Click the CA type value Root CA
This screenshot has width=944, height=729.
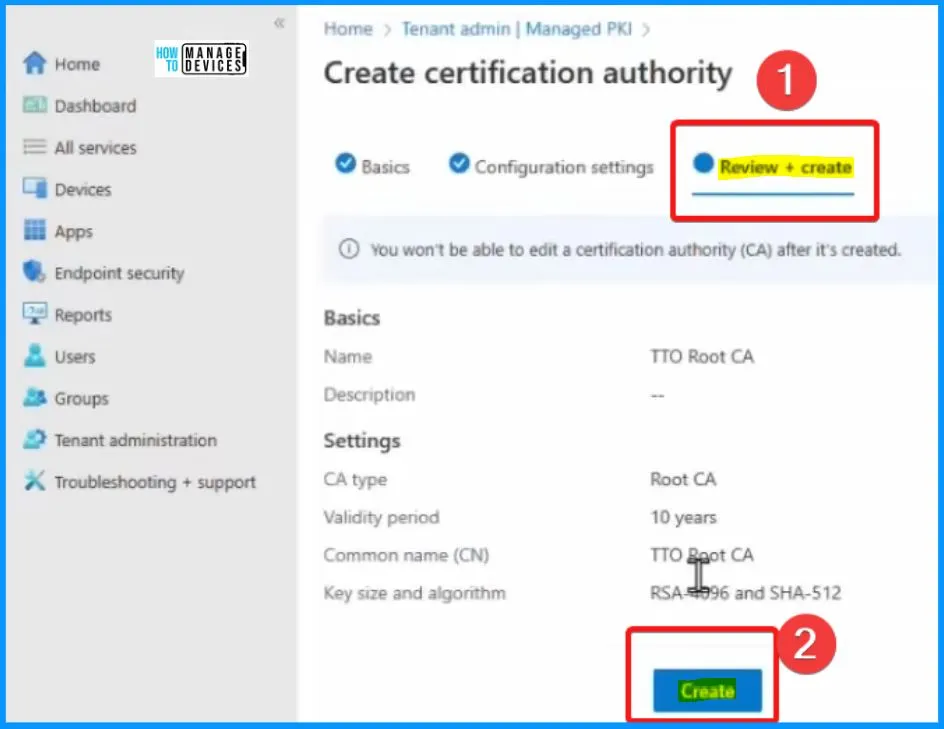tap(683, 479)
